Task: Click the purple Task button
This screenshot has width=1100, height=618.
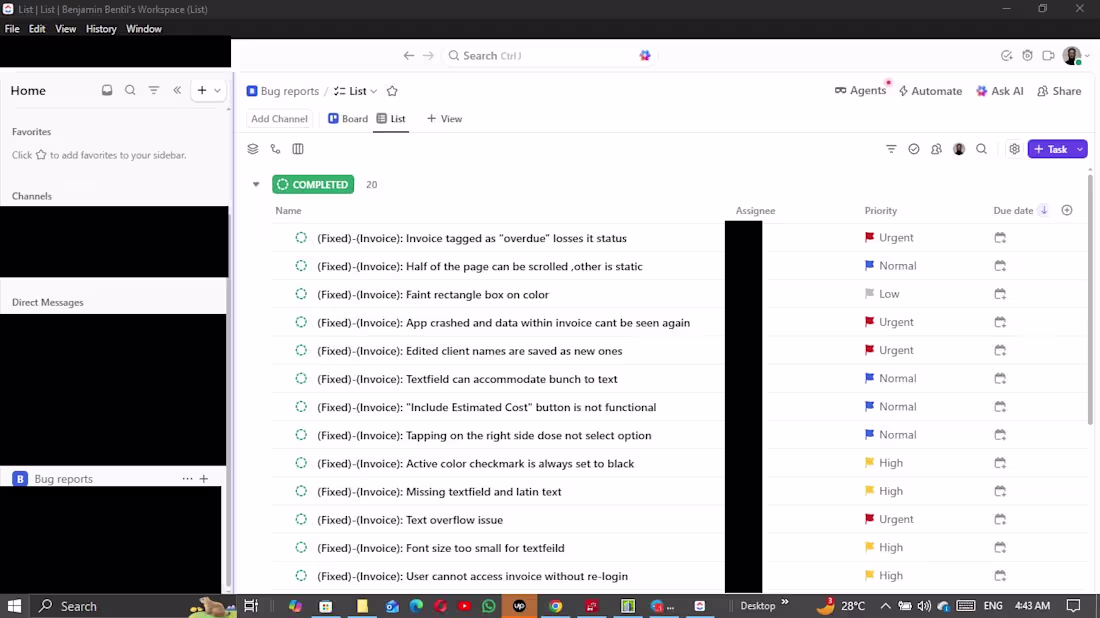Action: click(x=1051, y=149)
